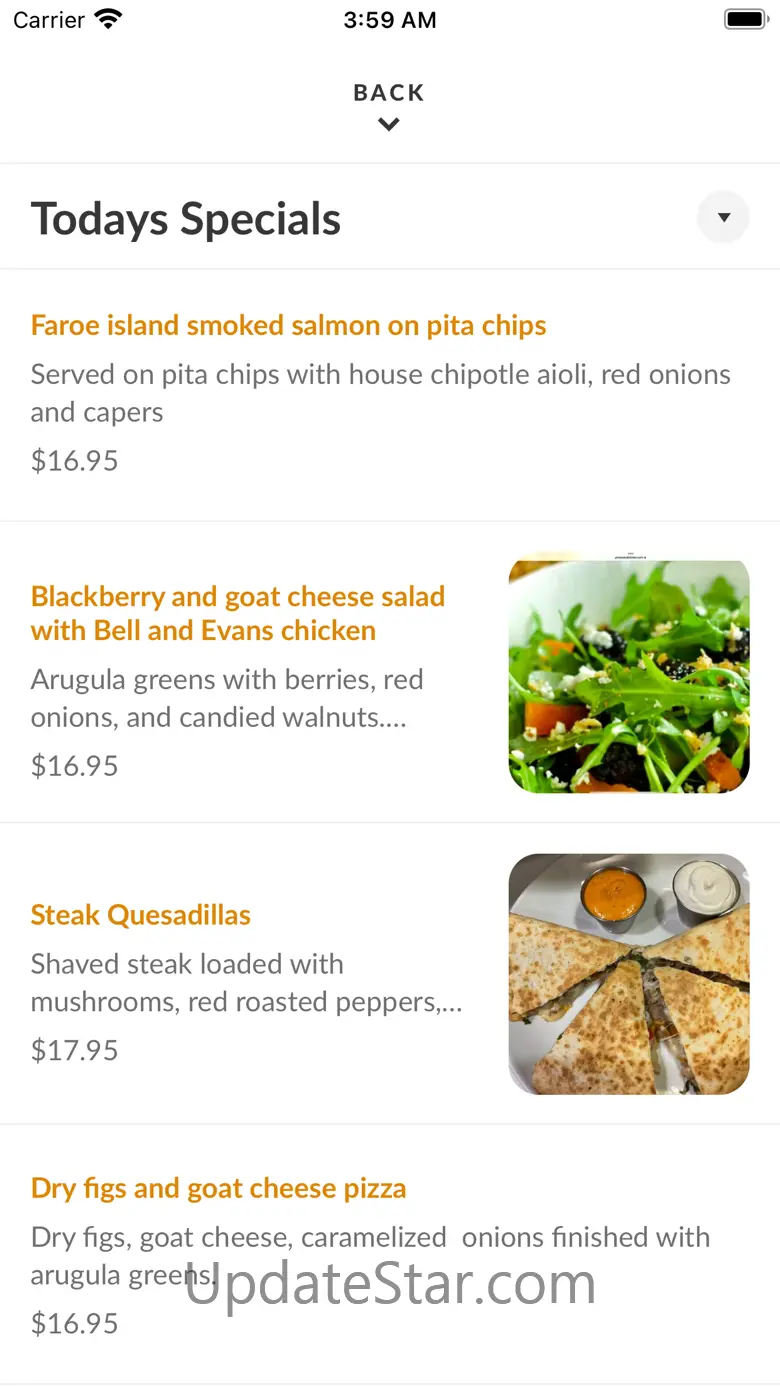Tap the $17.95 quesadilla price
The width and height of the screenshot is (780, 1387).
pyautogui.click(x=75, y=1051)
